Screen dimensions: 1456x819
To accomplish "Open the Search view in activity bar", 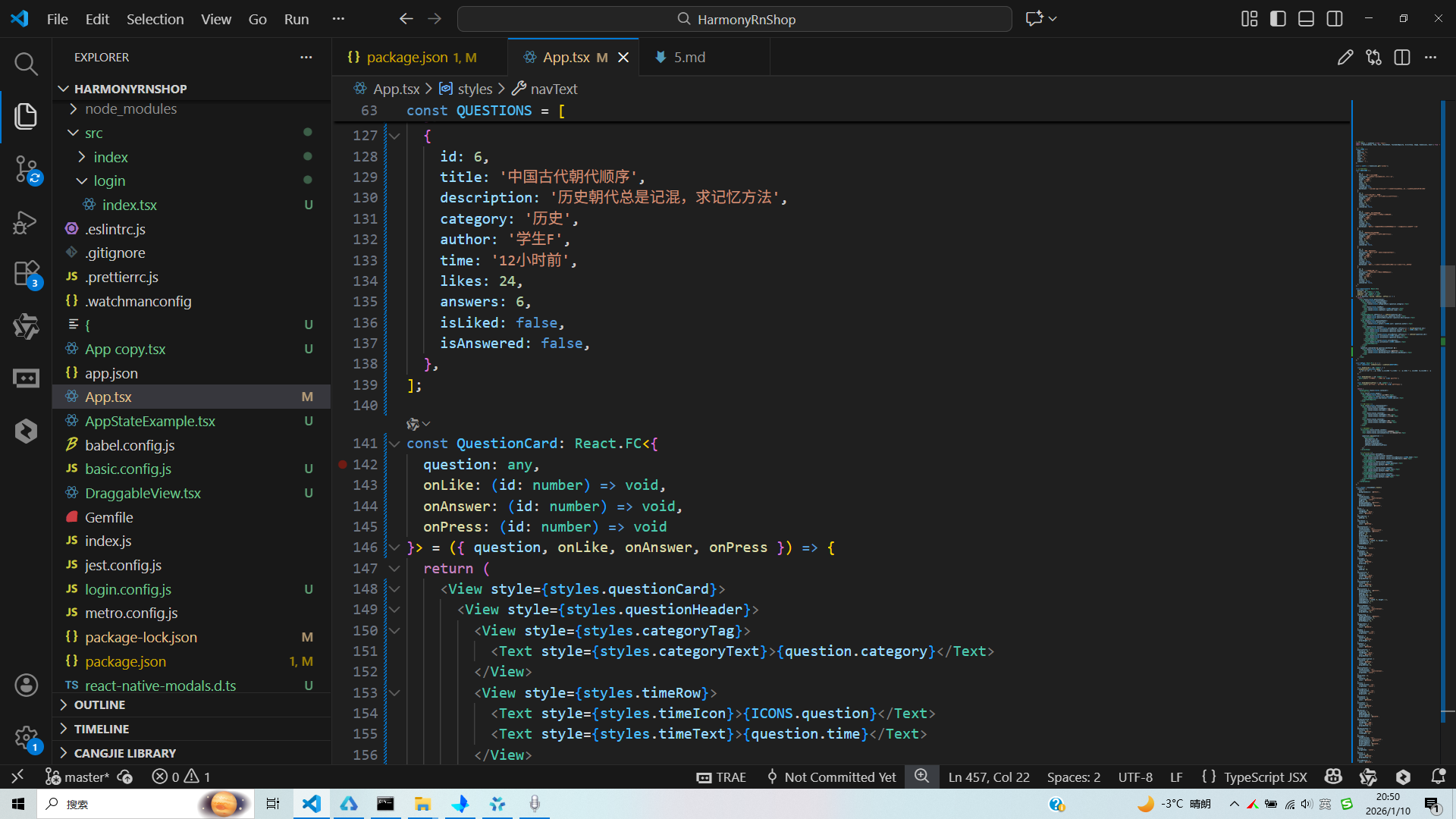I will tap(26, 64).
